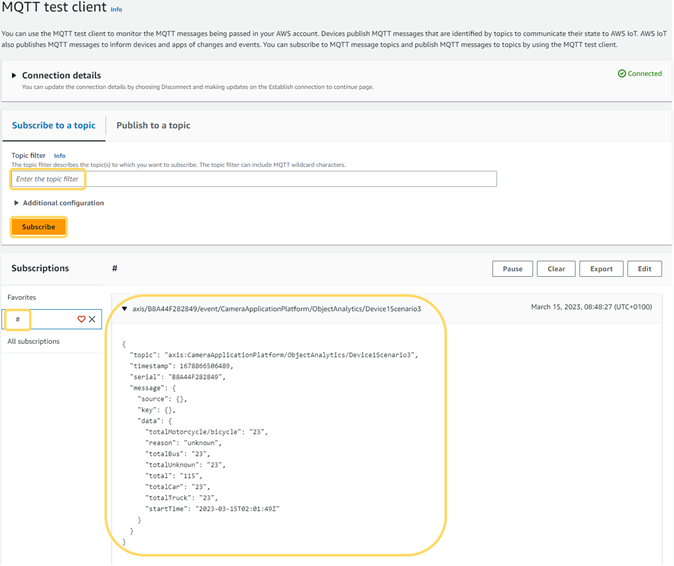This screenshot has width=674, height=566.
Task: Expand Additional configuration options
Action: click(x=16, y=203)
